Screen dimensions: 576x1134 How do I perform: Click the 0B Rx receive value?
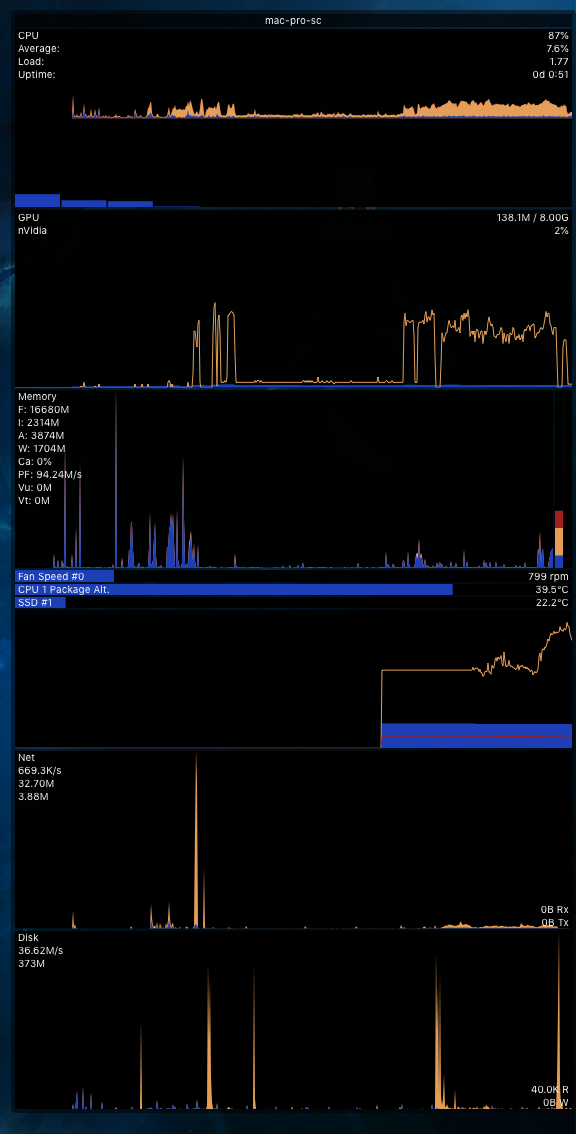pyautogui.click(x=554, y=909)
